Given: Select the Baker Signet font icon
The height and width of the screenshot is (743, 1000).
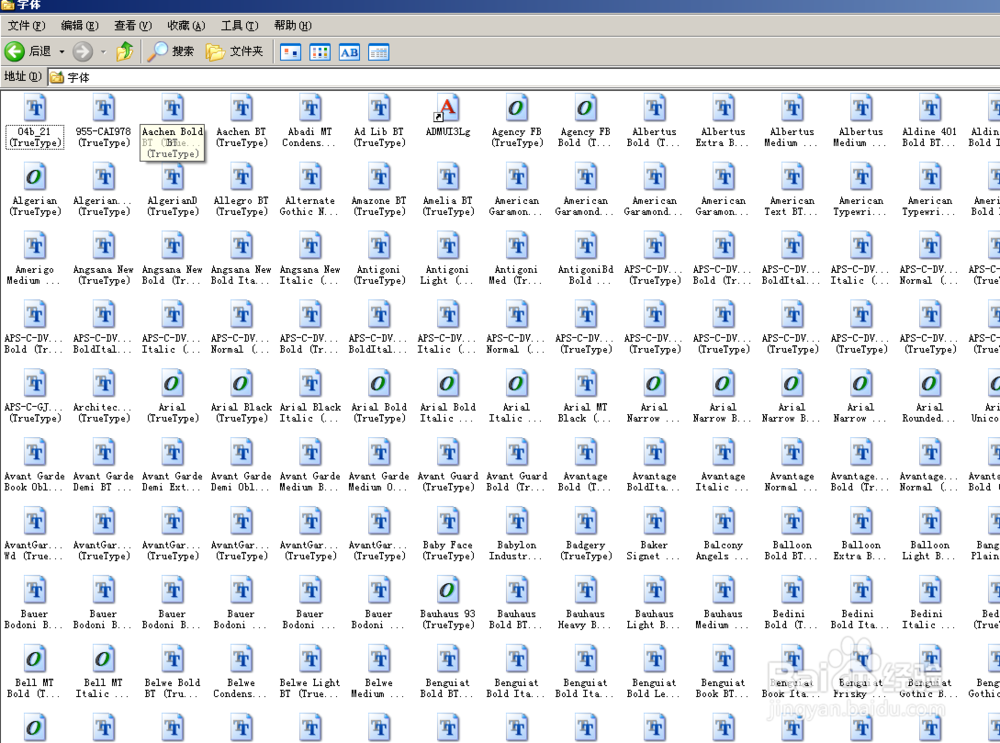Looking at the screenshot, I should pyautogui.click(x=655, y=521).
